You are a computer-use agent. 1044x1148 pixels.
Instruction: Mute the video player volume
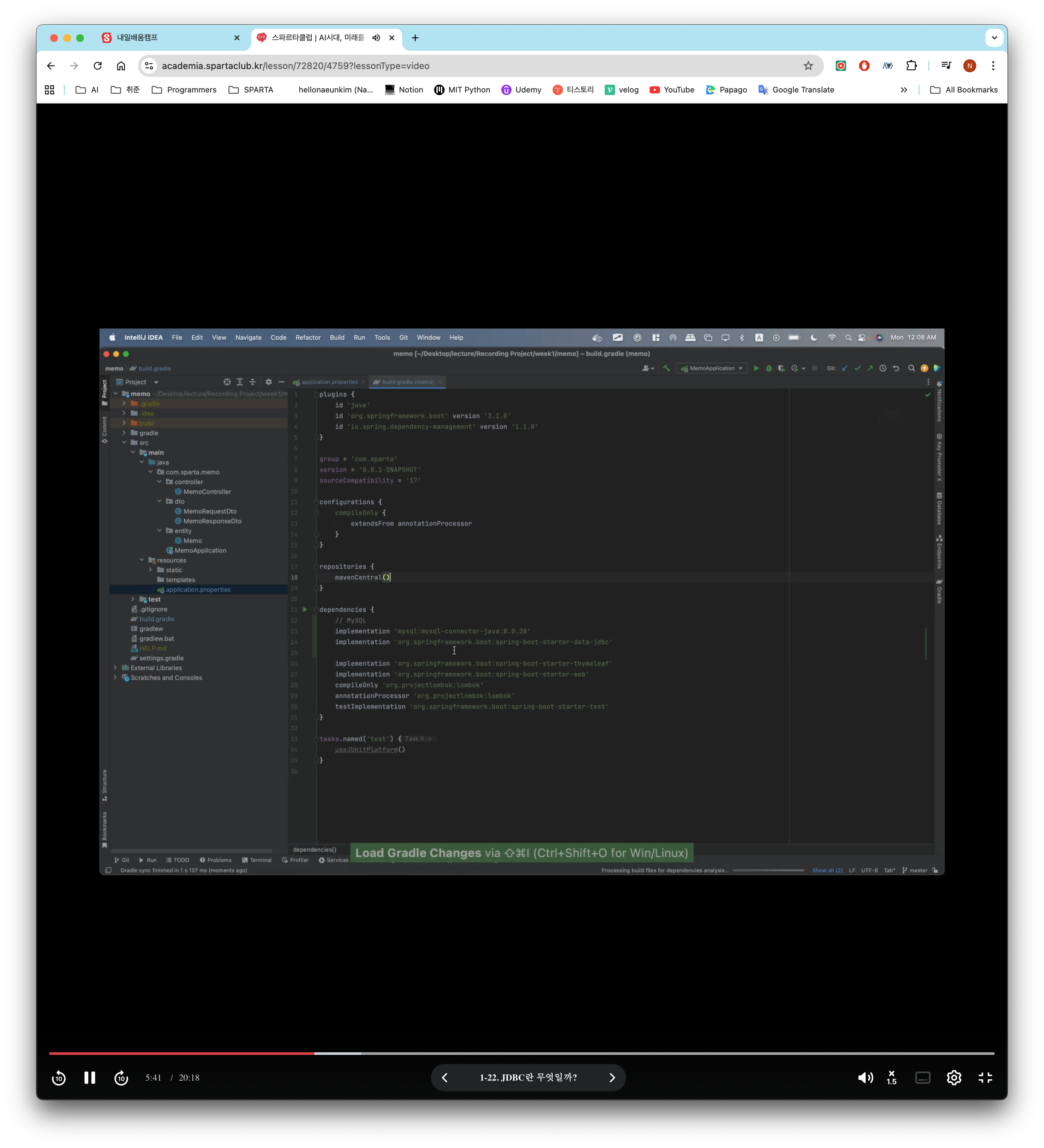(865, 1077)
